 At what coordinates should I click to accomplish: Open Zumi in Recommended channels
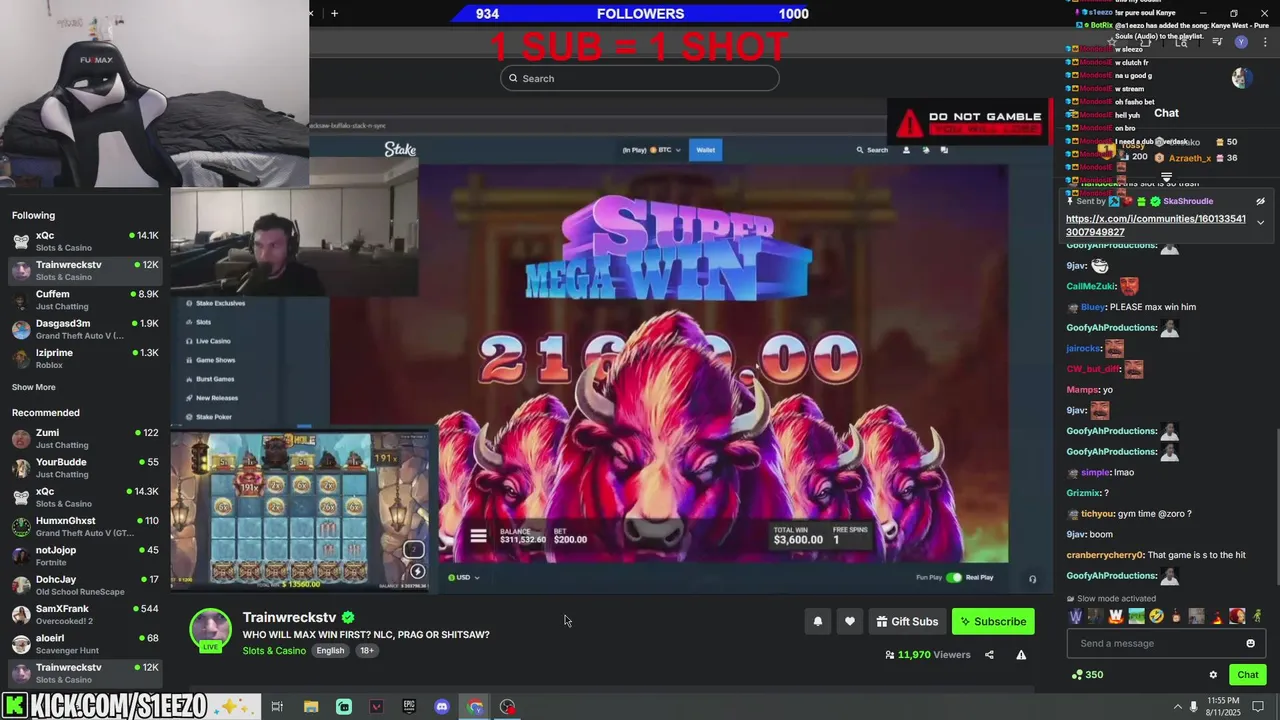pyautogui.click(x=84, y=438)
